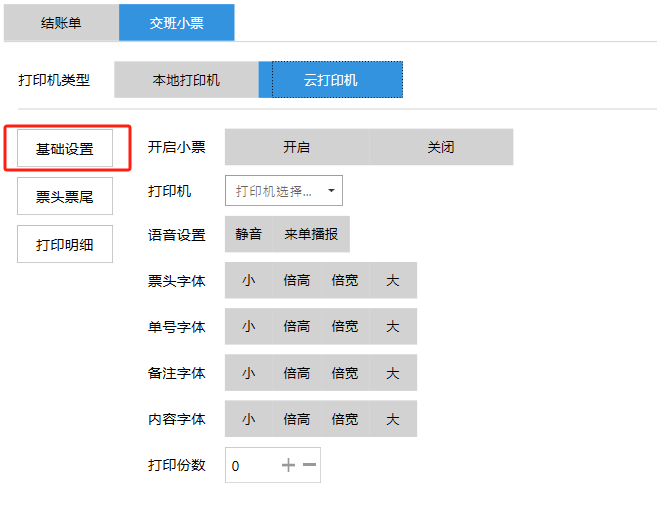
Task: Open the 打印明细 section
Action: (x=65, y=244)
